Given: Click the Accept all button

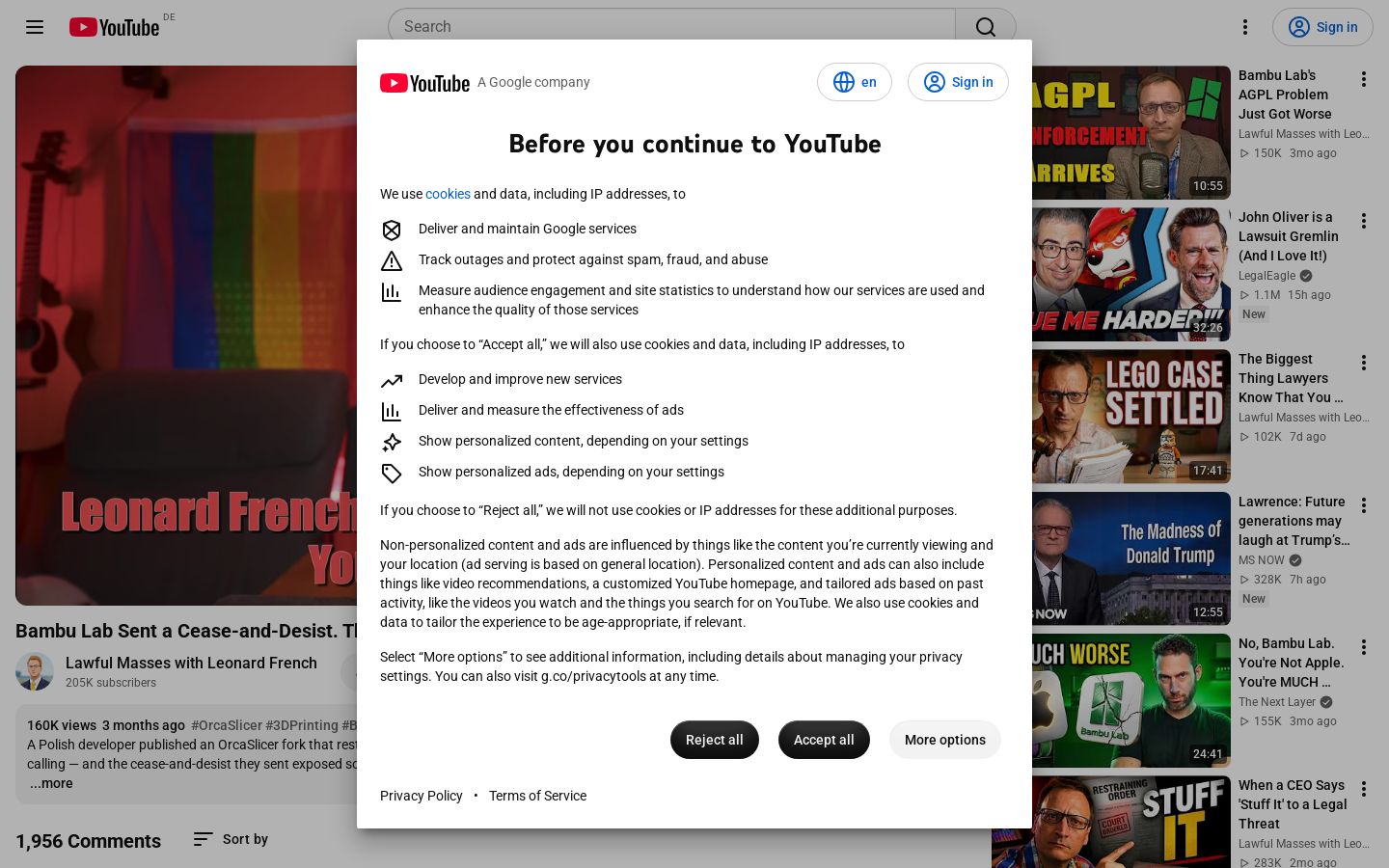Looking at the screenshot, I should click(824, 740).
